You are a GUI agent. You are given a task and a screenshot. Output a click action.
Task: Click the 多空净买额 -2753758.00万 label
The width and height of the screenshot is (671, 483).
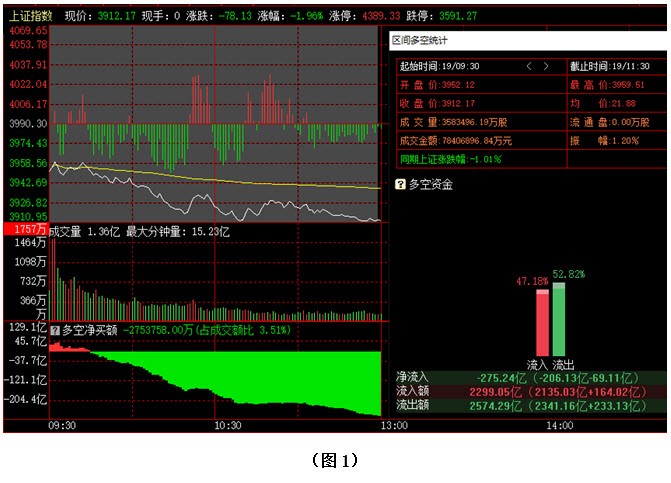pyautogui.click(x=176, y=330)
